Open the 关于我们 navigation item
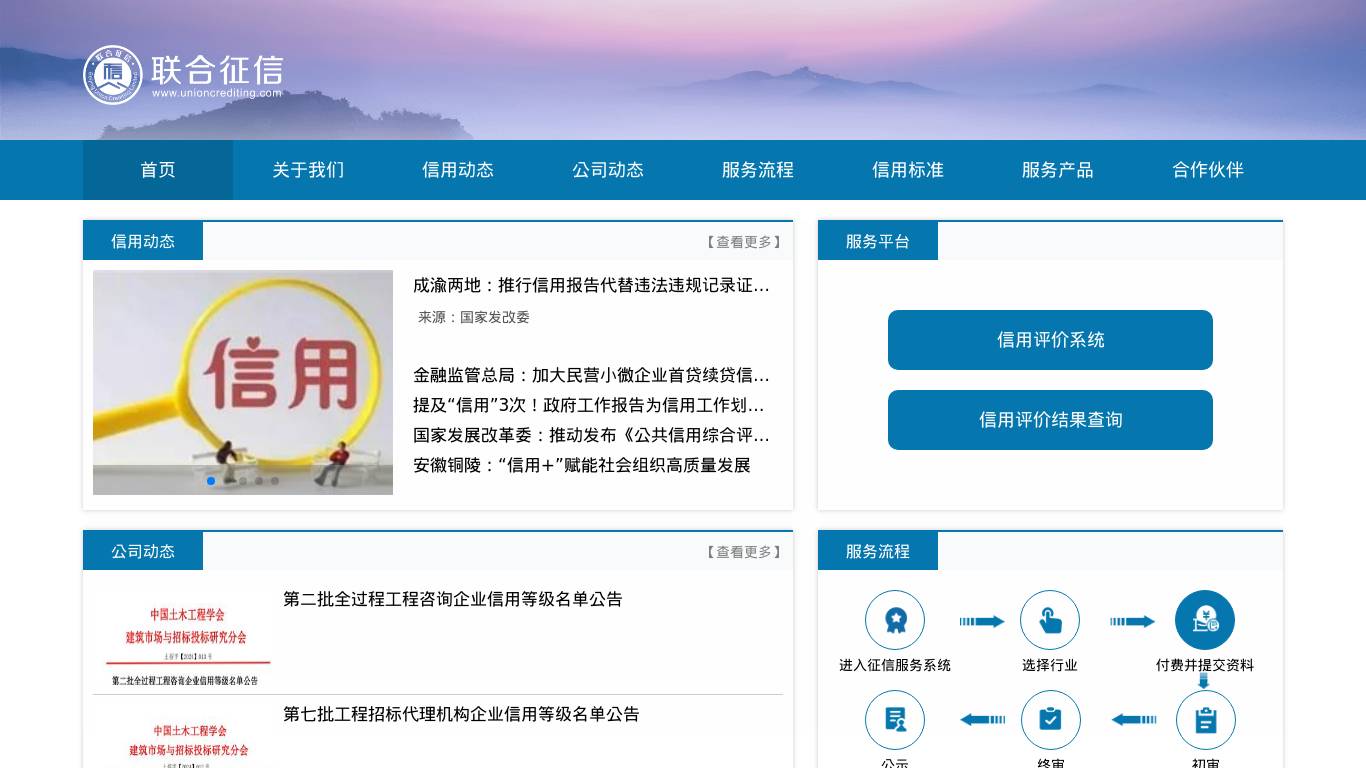The height and width of the screenshot is (768, 1366). click(x=308, y=170)
